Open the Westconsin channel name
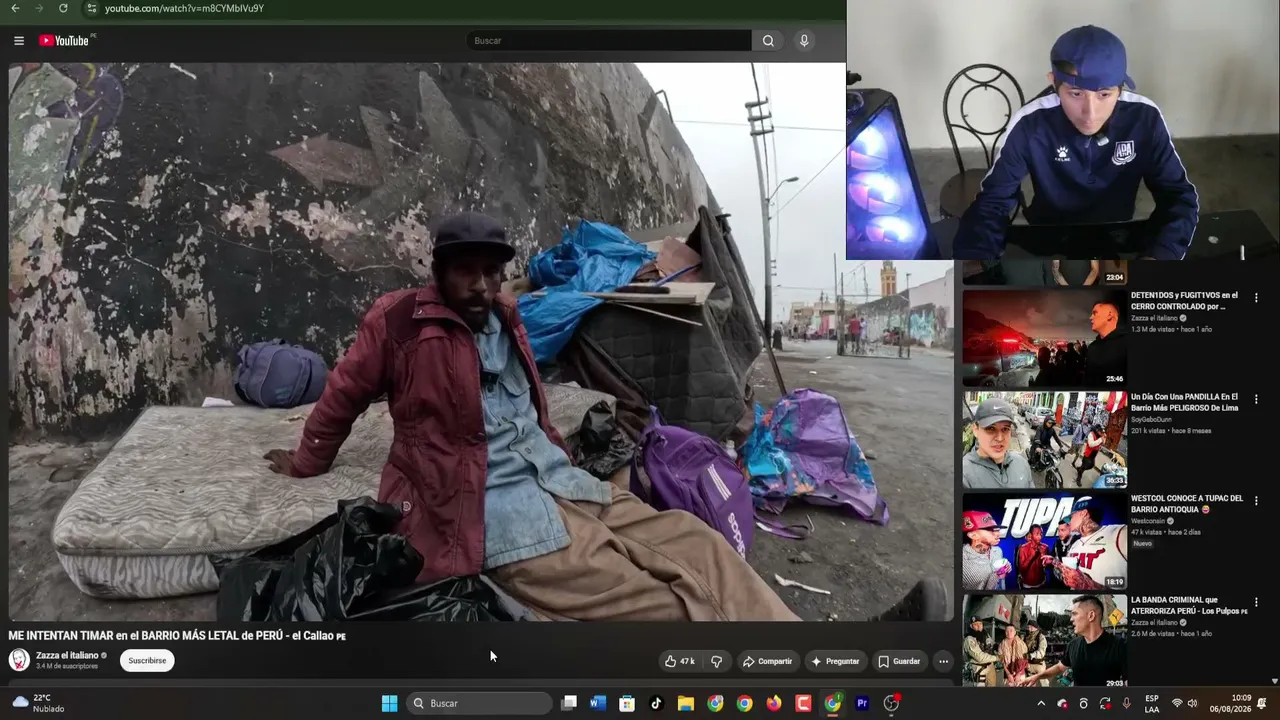 (1147, 520)
